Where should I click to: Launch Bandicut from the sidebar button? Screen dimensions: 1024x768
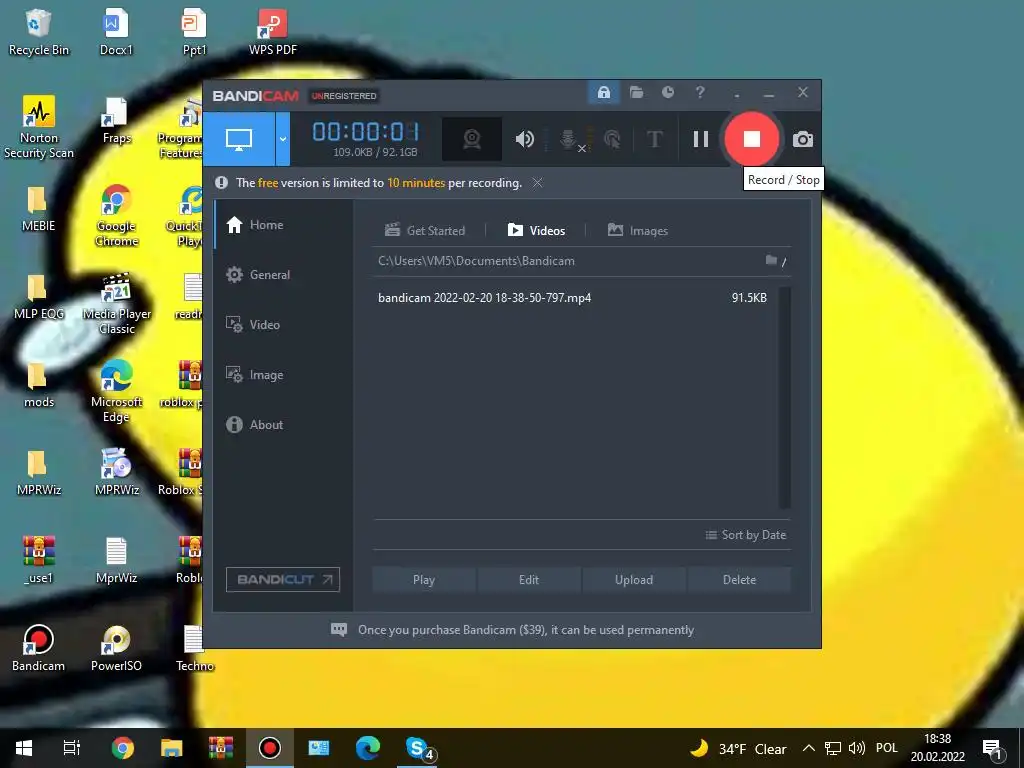[x=283, y=579]
